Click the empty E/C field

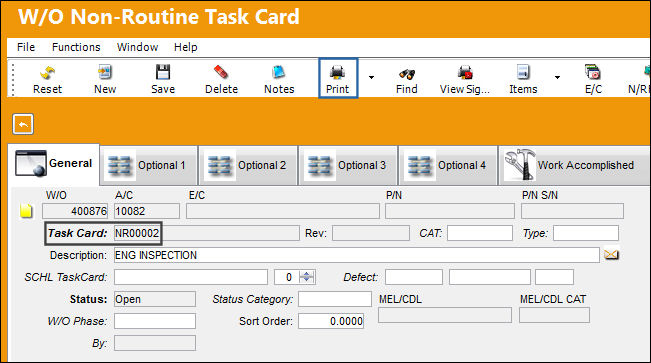283,211
